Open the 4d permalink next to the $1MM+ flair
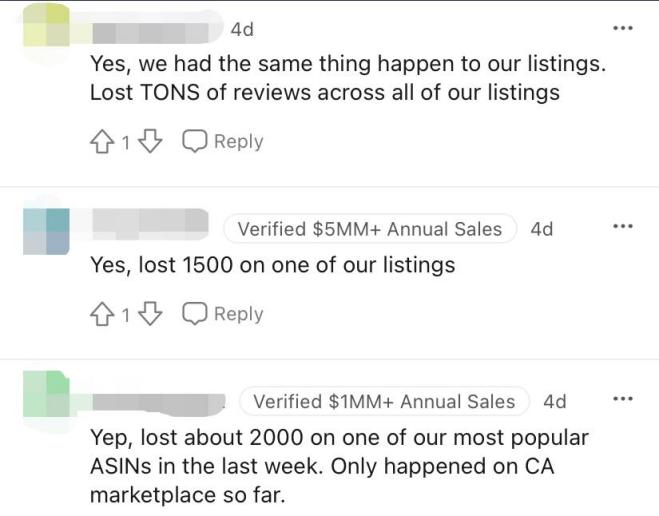 click(555, 402)
